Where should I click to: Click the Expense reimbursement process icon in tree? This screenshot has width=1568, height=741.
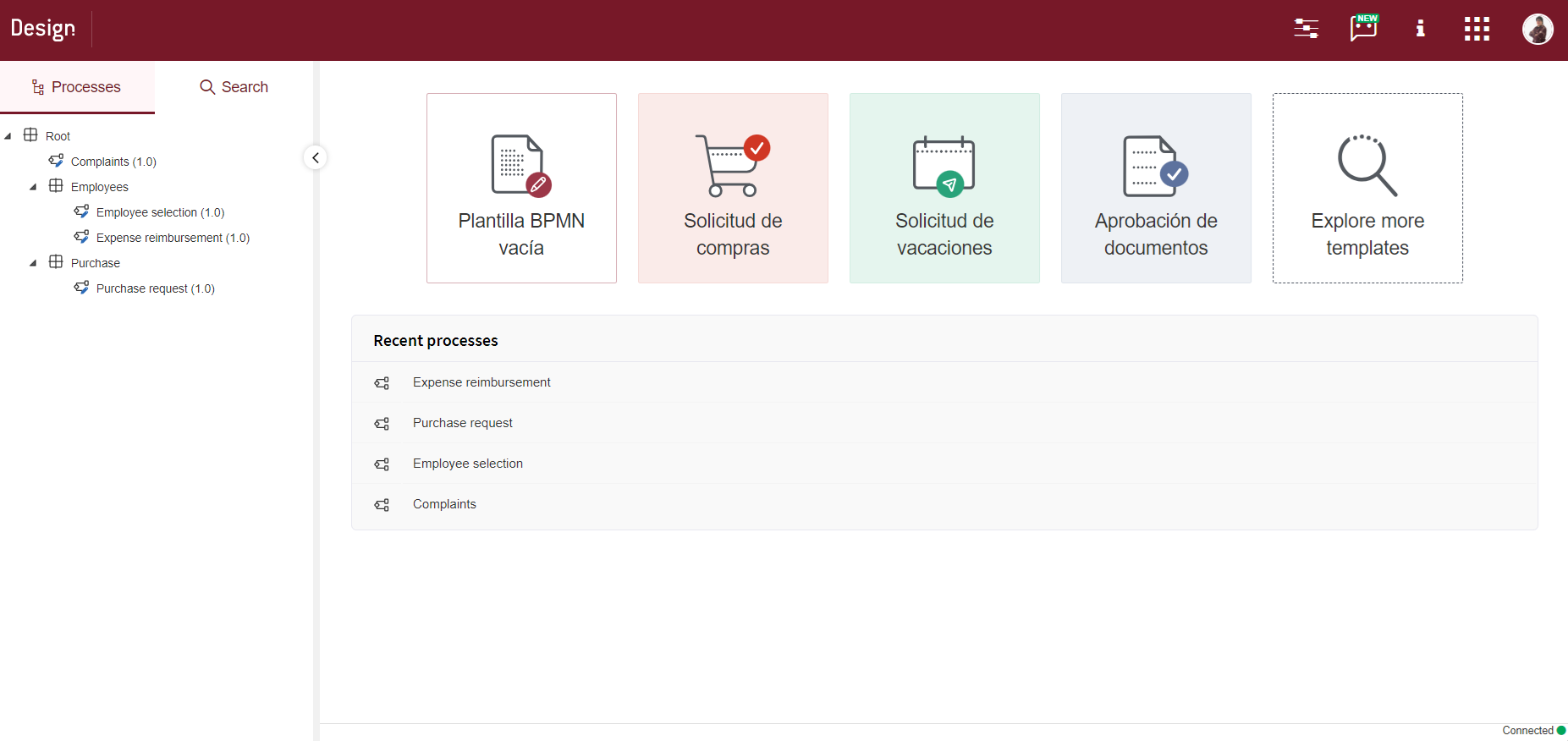click(x=81, y=236)
